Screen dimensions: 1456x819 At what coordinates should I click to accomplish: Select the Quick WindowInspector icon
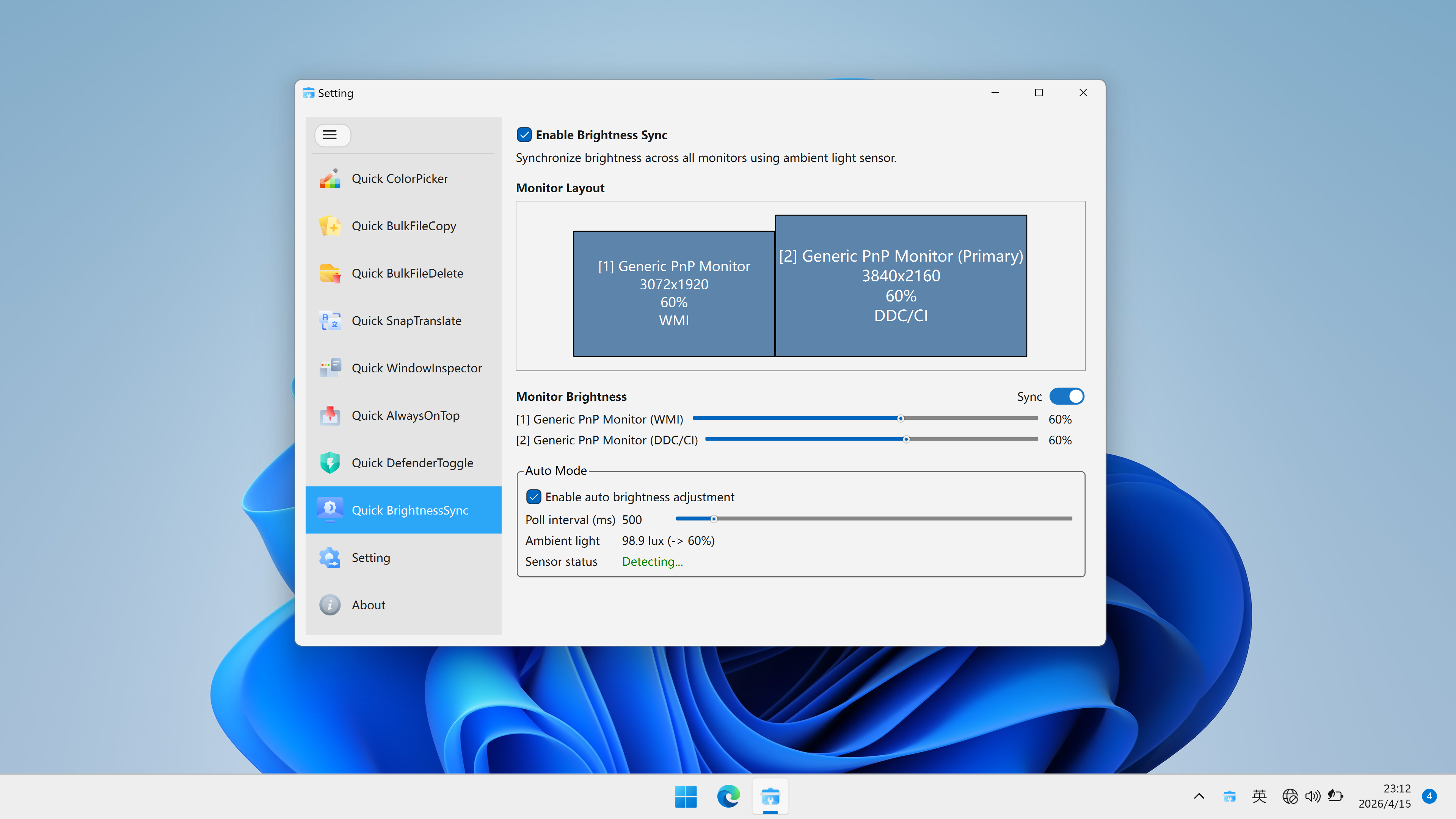point(331,368)
